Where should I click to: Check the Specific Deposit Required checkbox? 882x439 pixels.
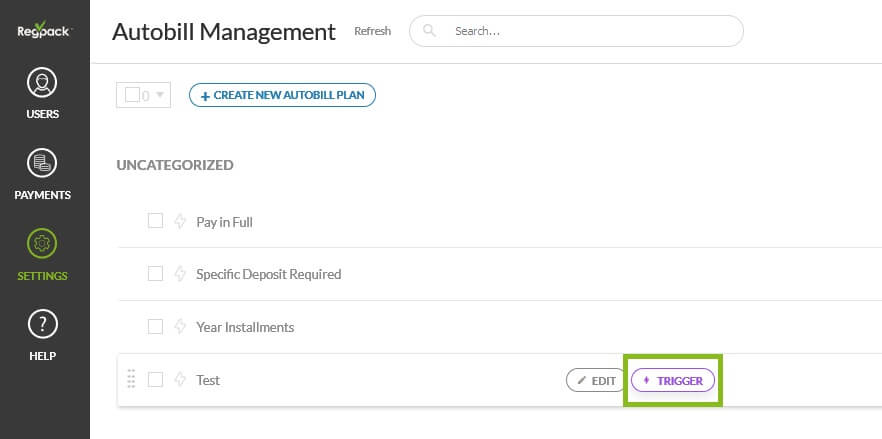[x=155, y=273]
